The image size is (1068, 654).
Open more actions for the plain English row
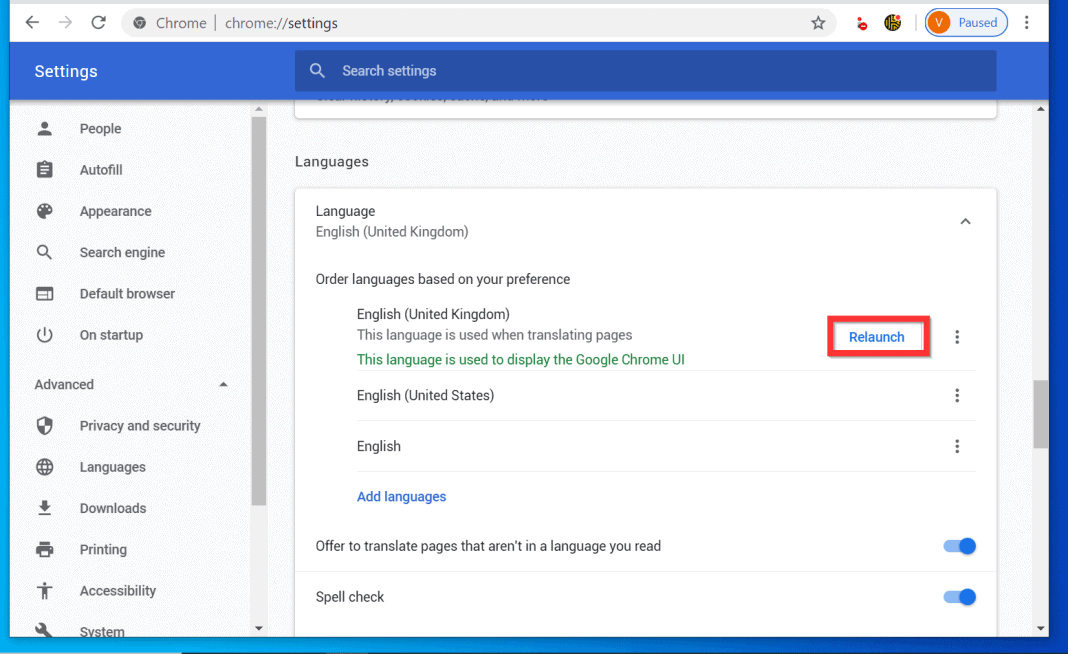click(957, 446)
